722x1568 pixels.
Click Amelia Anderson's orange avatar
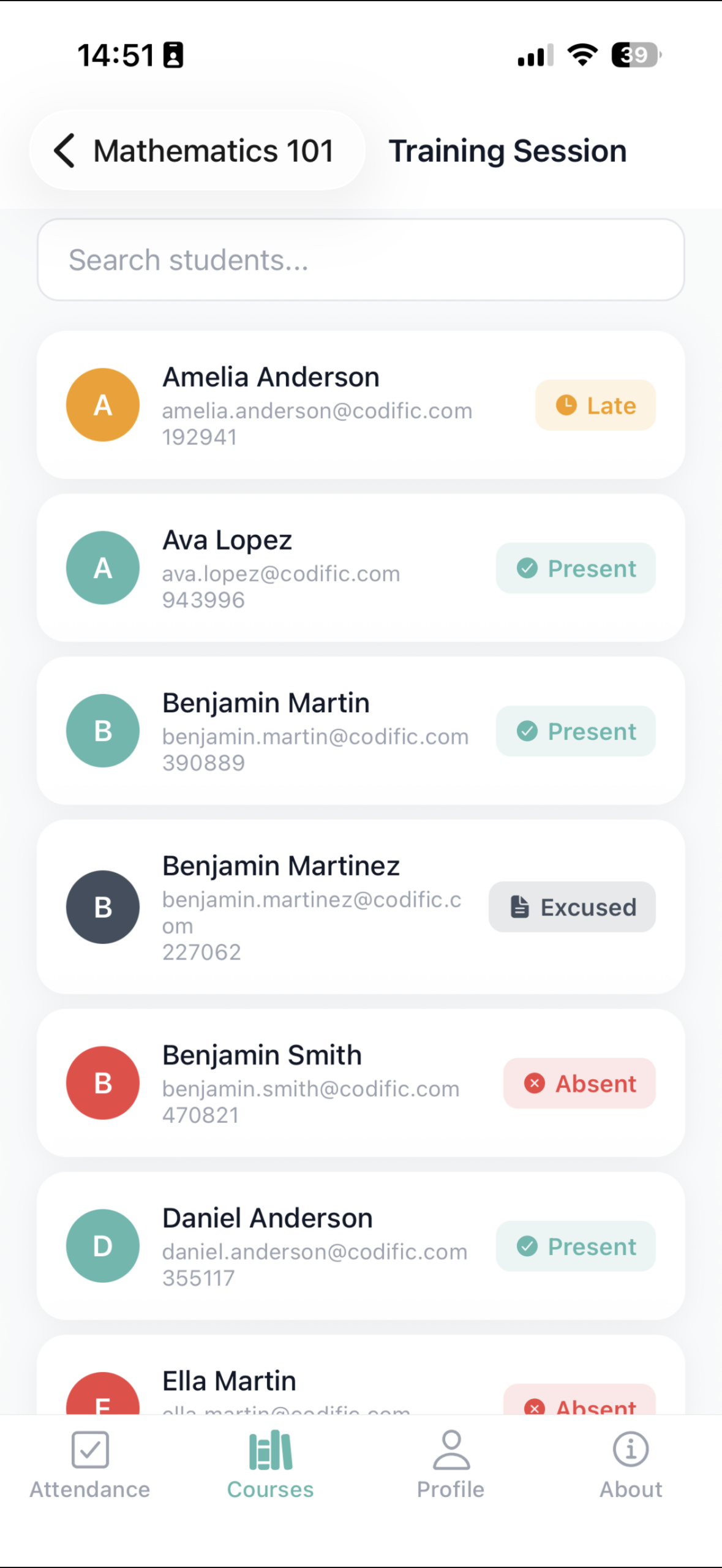pos(103,405)
